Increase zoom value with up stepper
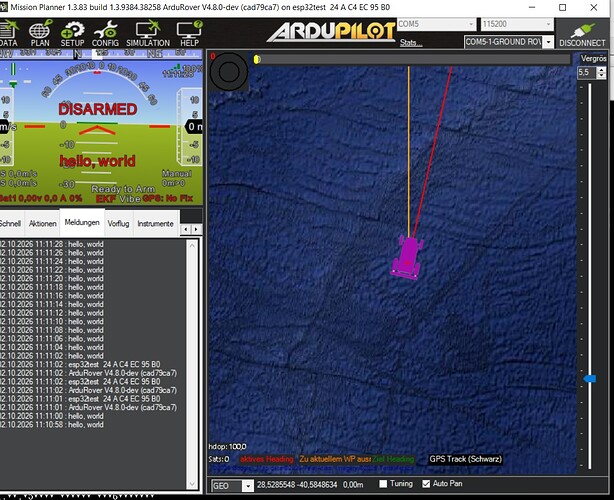This screenshot has height=500, width=614. (x=601, y=70)
